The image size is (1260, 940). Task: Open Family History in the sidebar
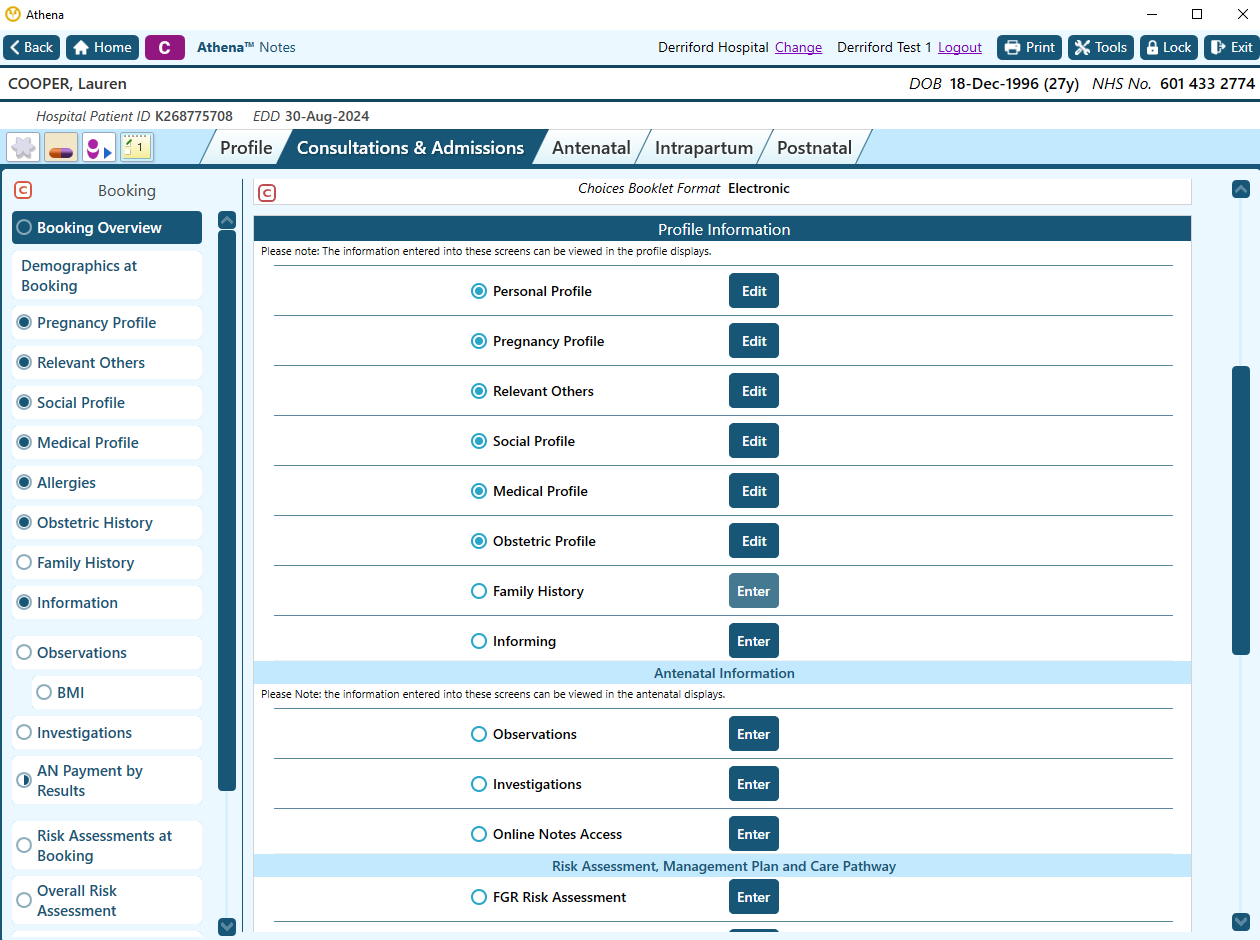(x=107, y=563)
